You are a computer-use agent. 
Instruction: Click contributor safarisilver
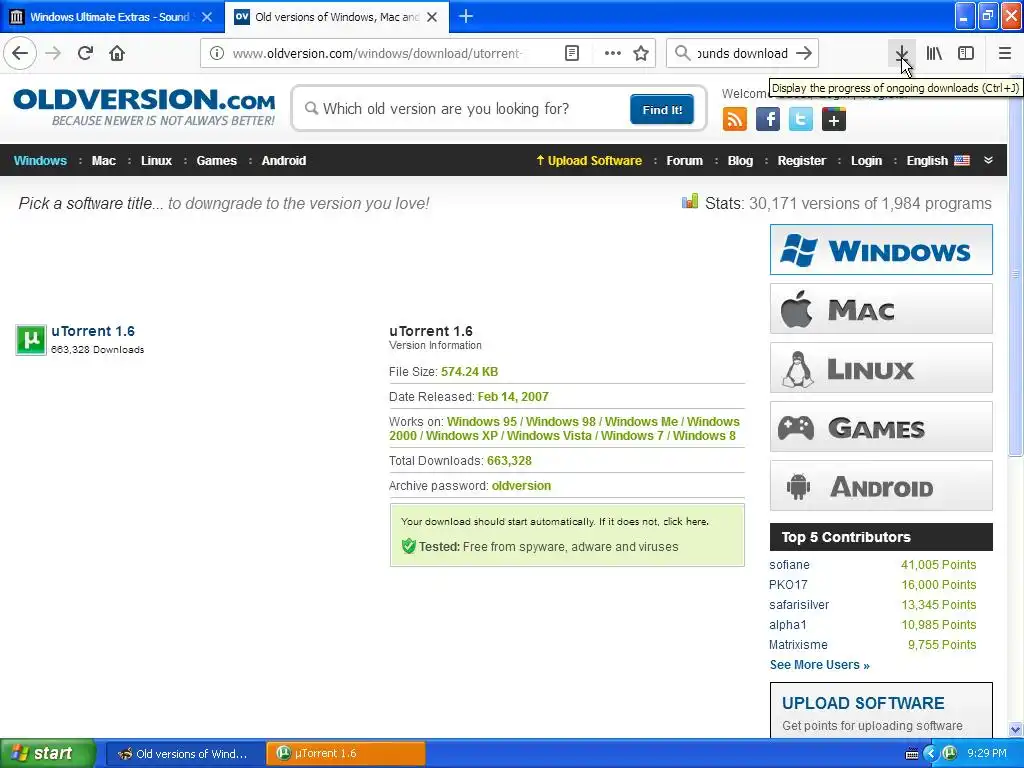[799, 605]
